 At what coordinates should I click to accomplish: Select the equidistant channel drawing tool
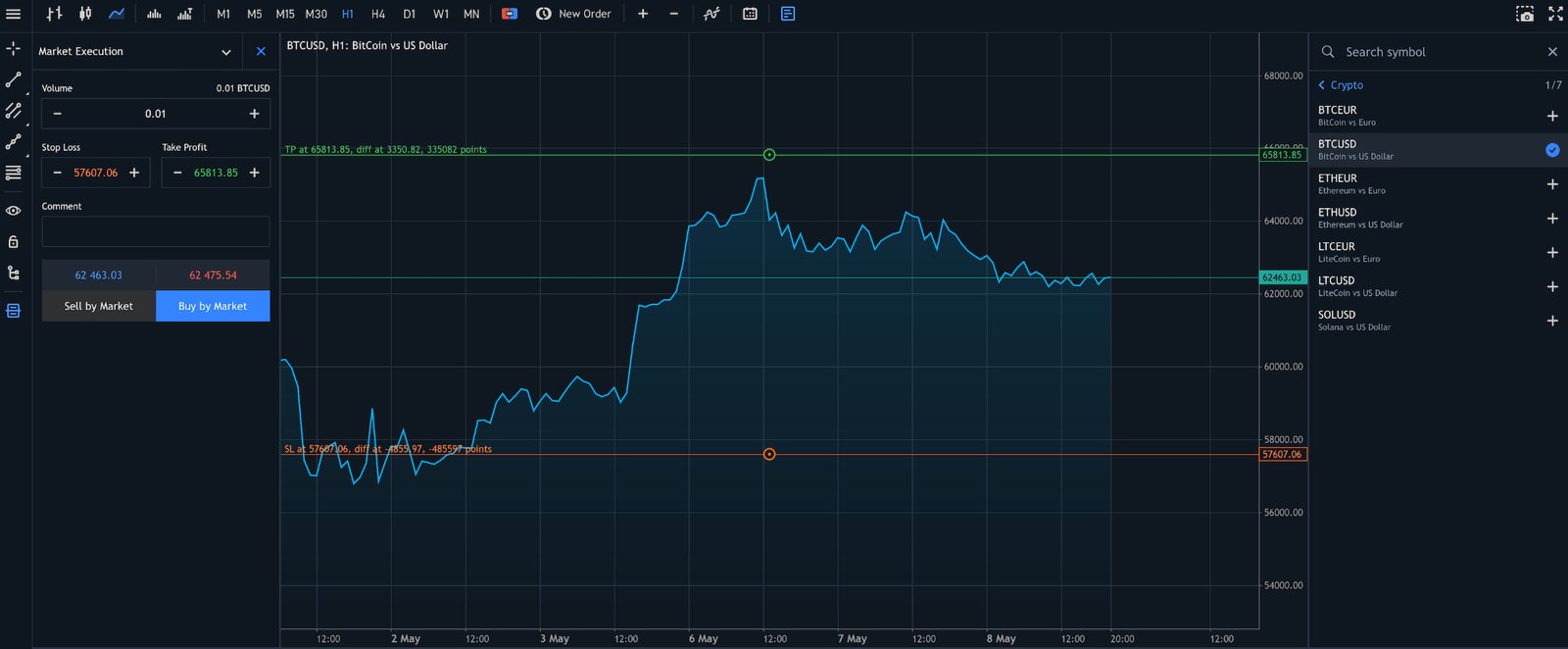click(x=14, y=111)
